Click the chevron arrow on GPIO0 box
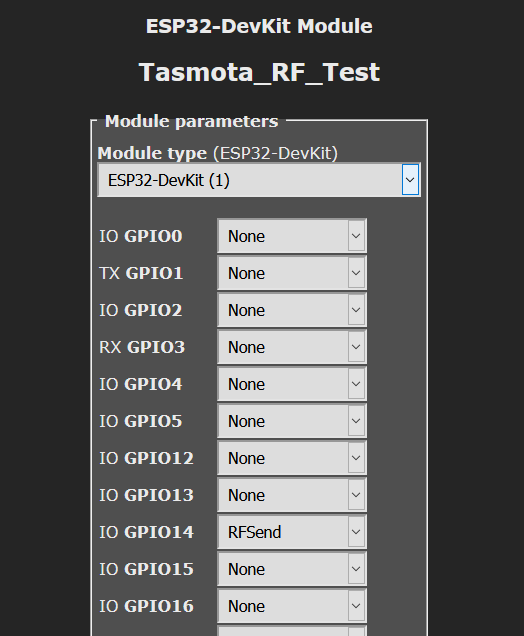Image resolution: width=524 pixels, height=636 pixels. click(x=356, y=236)
